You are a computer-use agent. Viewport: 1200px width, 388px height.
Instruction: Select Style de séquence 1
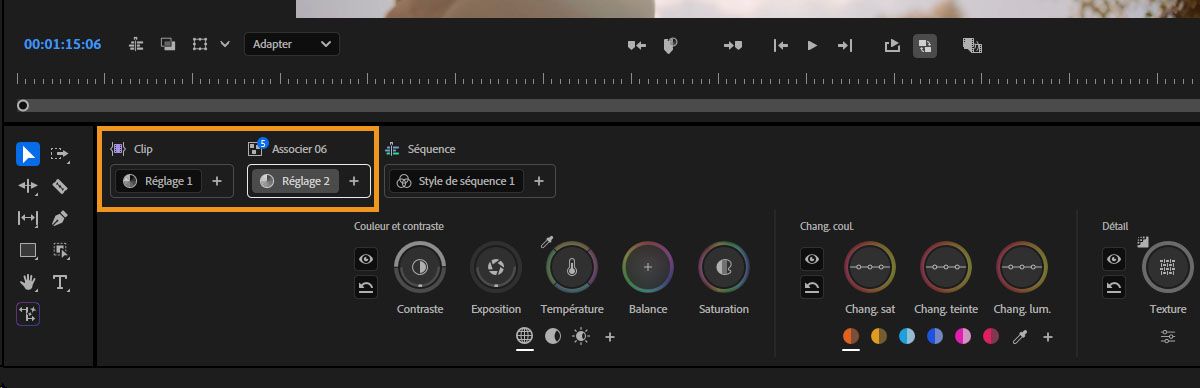coord(456,181)
